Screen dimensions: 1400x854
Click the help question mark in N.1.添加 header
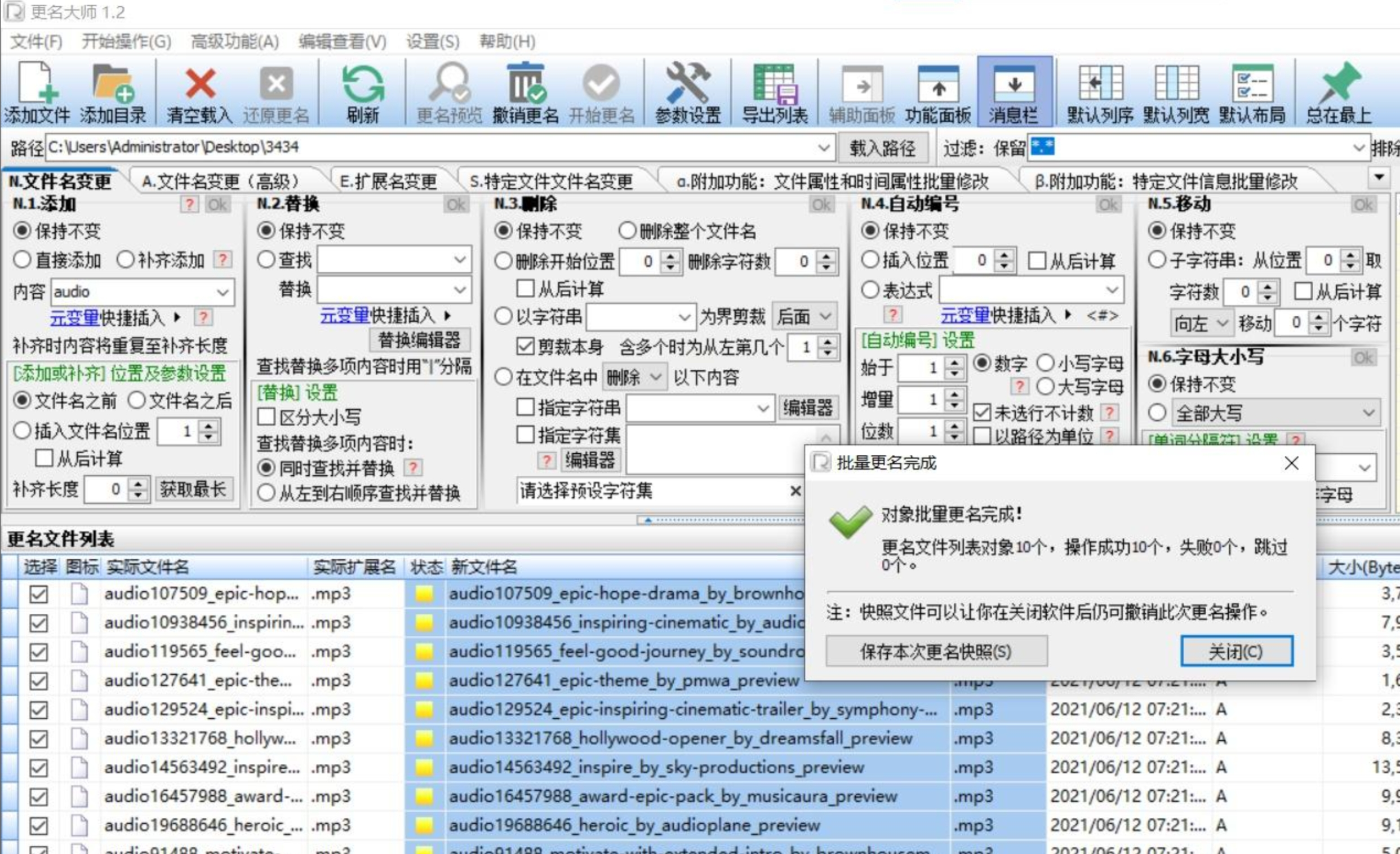pos(189,204)
